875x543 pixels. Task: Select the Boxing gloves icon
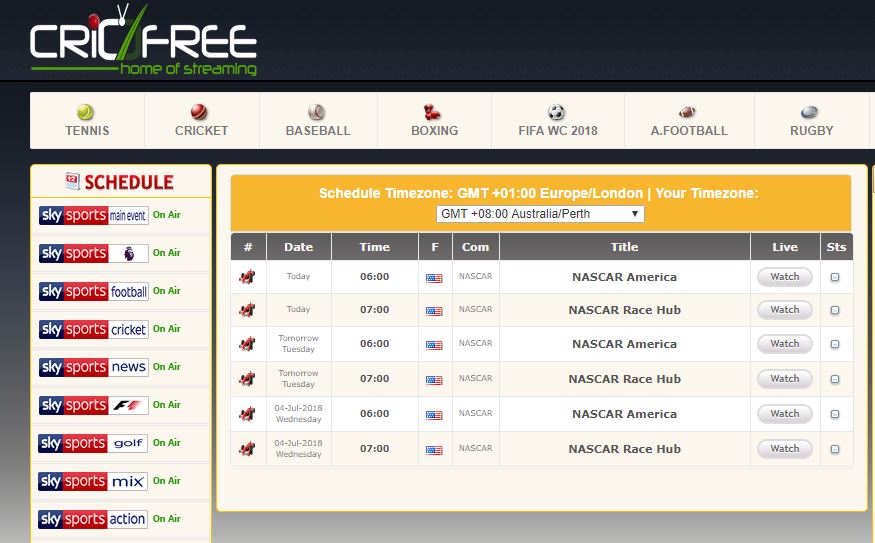pos(434,112)
